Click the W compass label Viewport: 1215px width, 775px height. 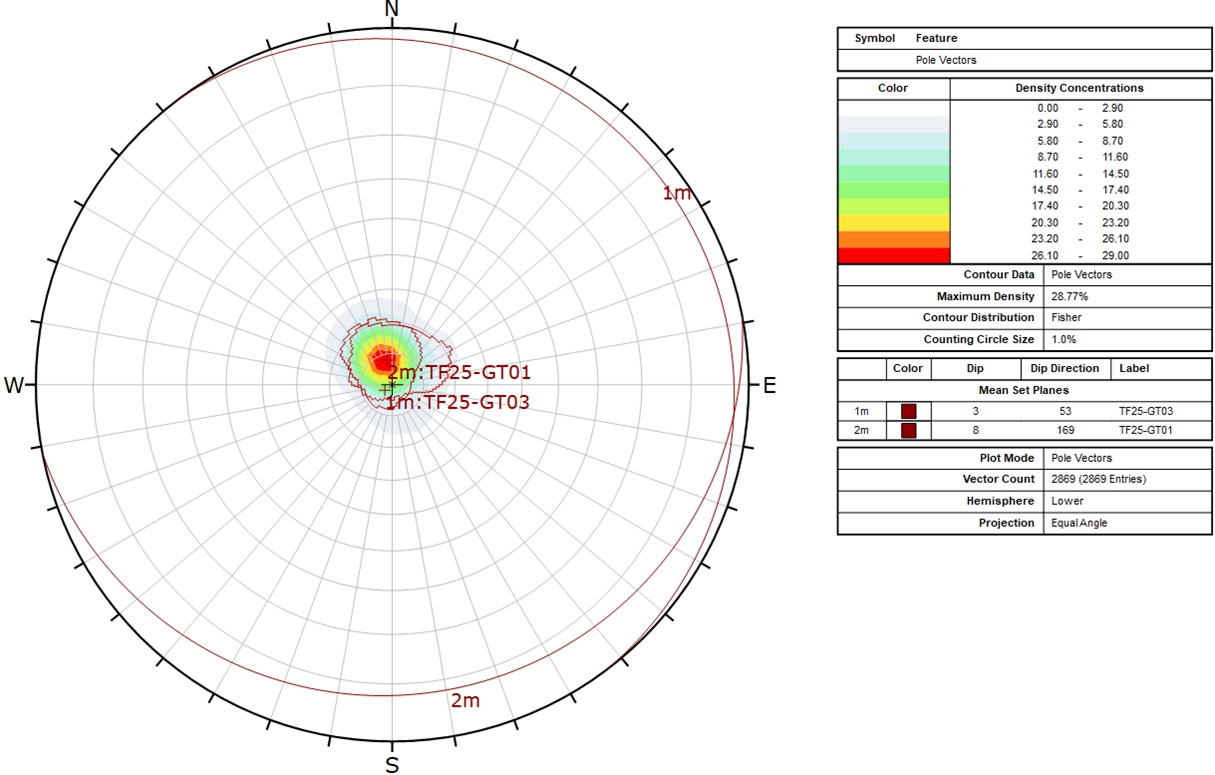pos(14,386)
